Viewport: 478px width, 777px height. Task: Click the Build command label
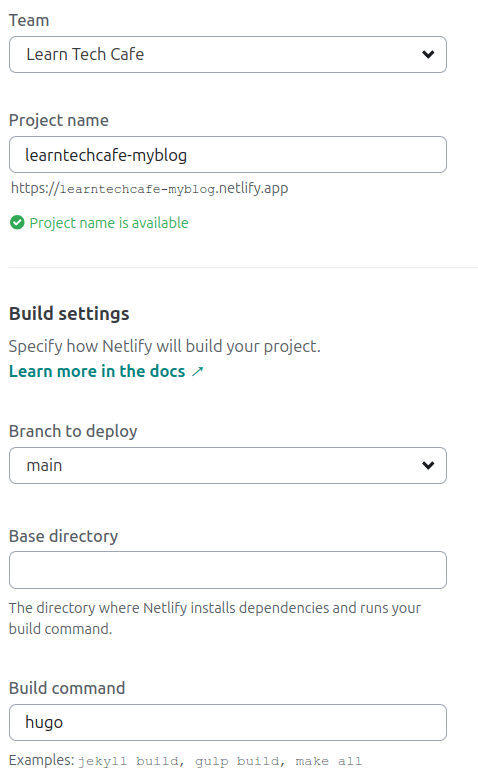67,688
